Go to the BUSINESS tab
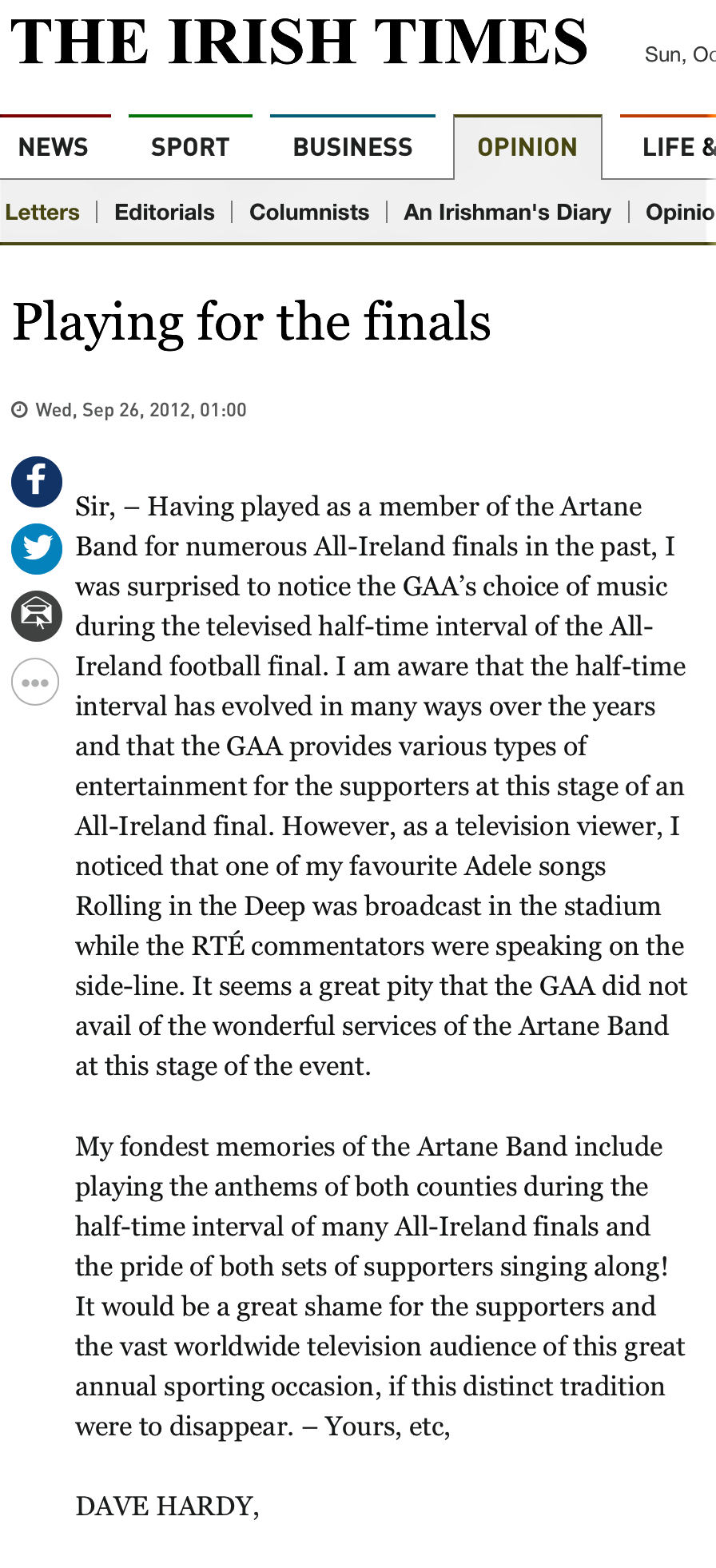 352,148
